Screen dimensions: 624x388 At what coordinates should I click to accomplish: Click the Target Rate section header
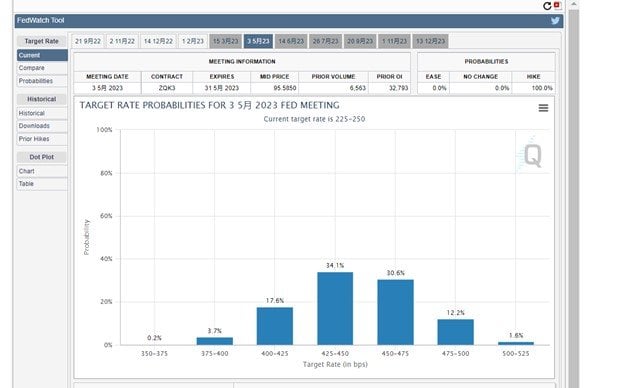(41, 41)
